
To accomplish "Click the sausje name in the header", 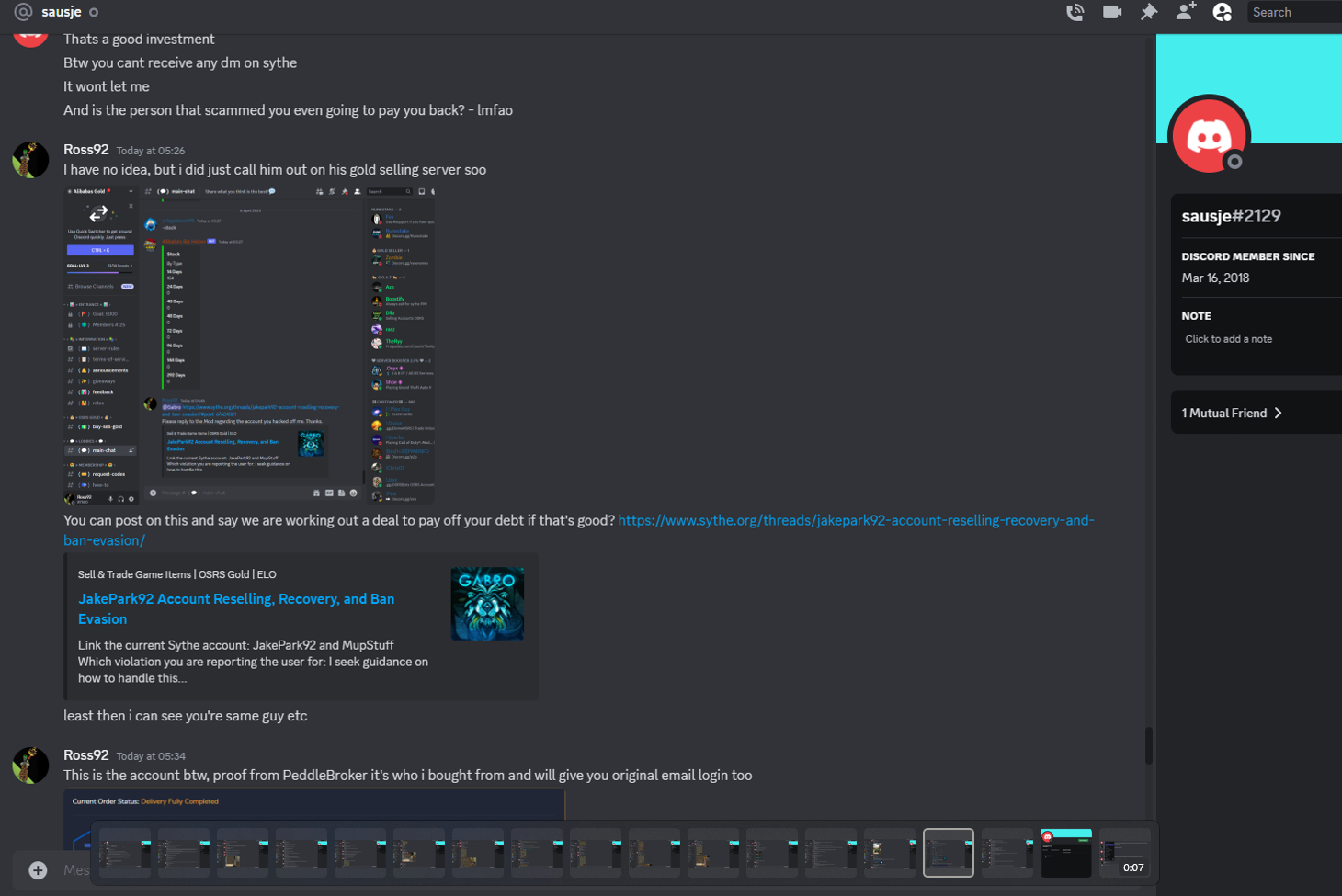I will pyautogui.click(x=62, y=12).
